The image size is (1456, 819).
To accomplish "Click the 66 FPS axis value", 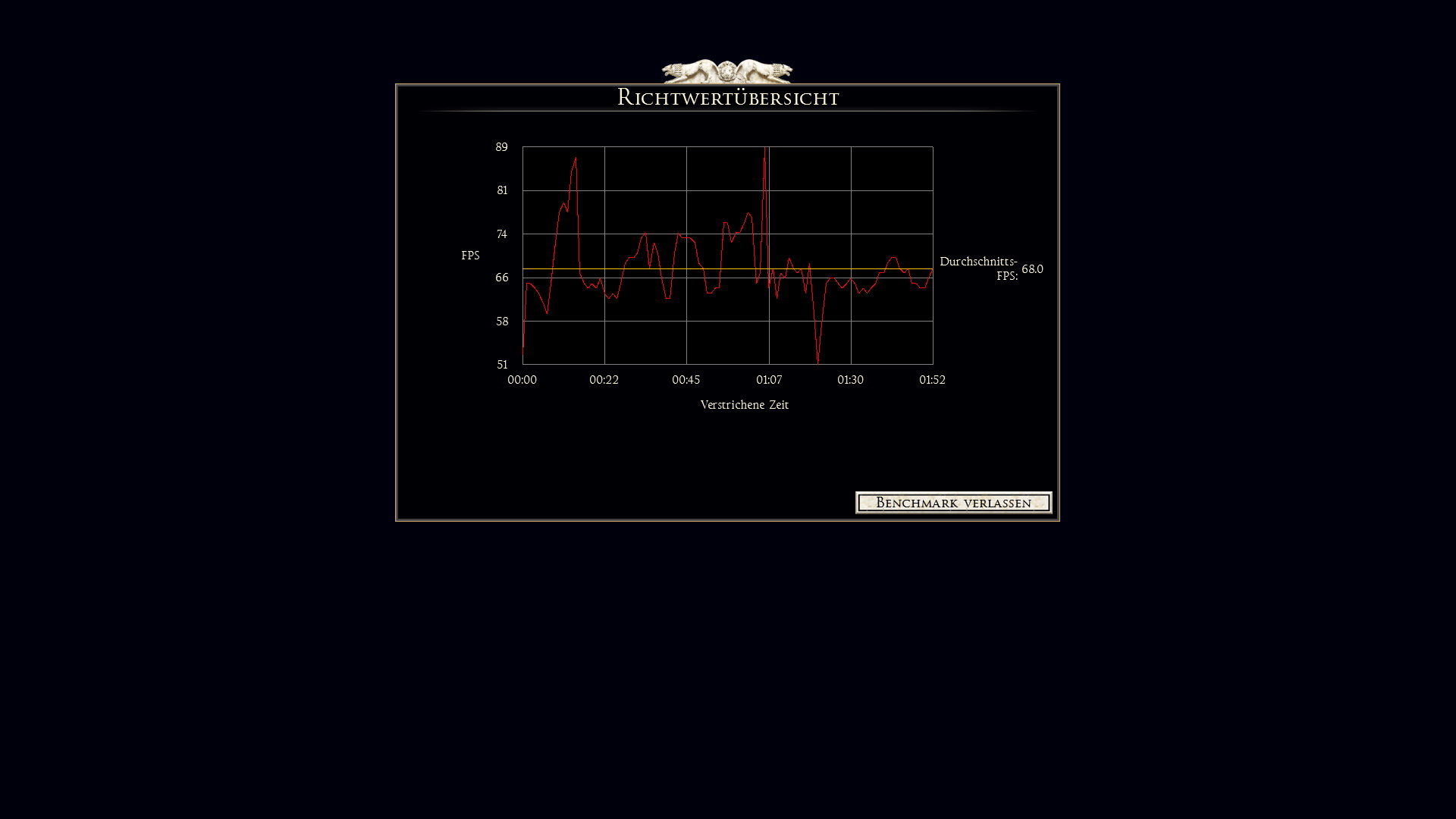I will point(501,278).
